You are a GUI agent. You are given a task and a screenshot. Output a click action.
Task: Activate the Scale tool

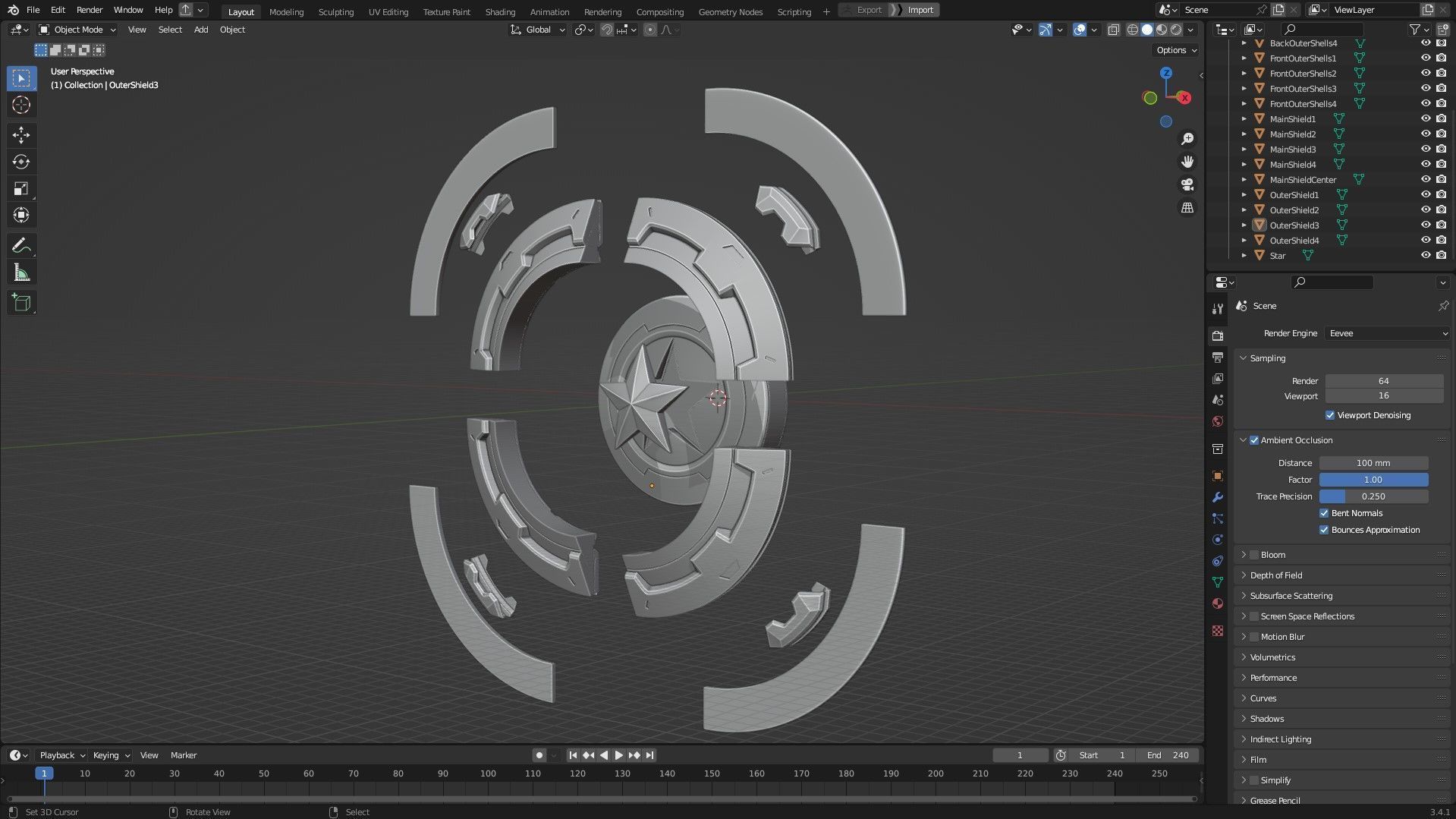[21, 188]
